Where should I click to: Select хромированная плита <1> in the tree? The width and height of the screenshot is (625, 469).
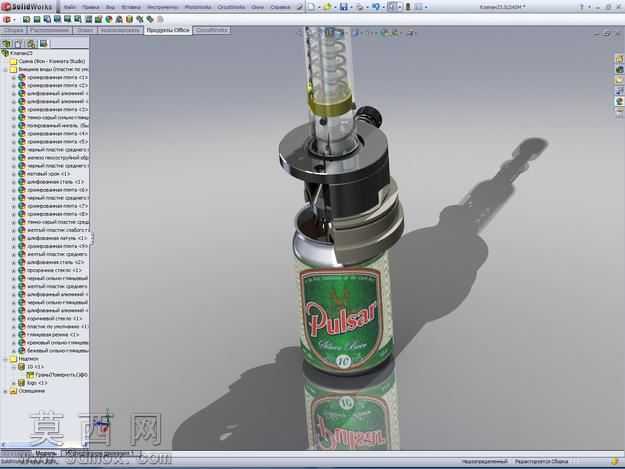click(53, 77)
